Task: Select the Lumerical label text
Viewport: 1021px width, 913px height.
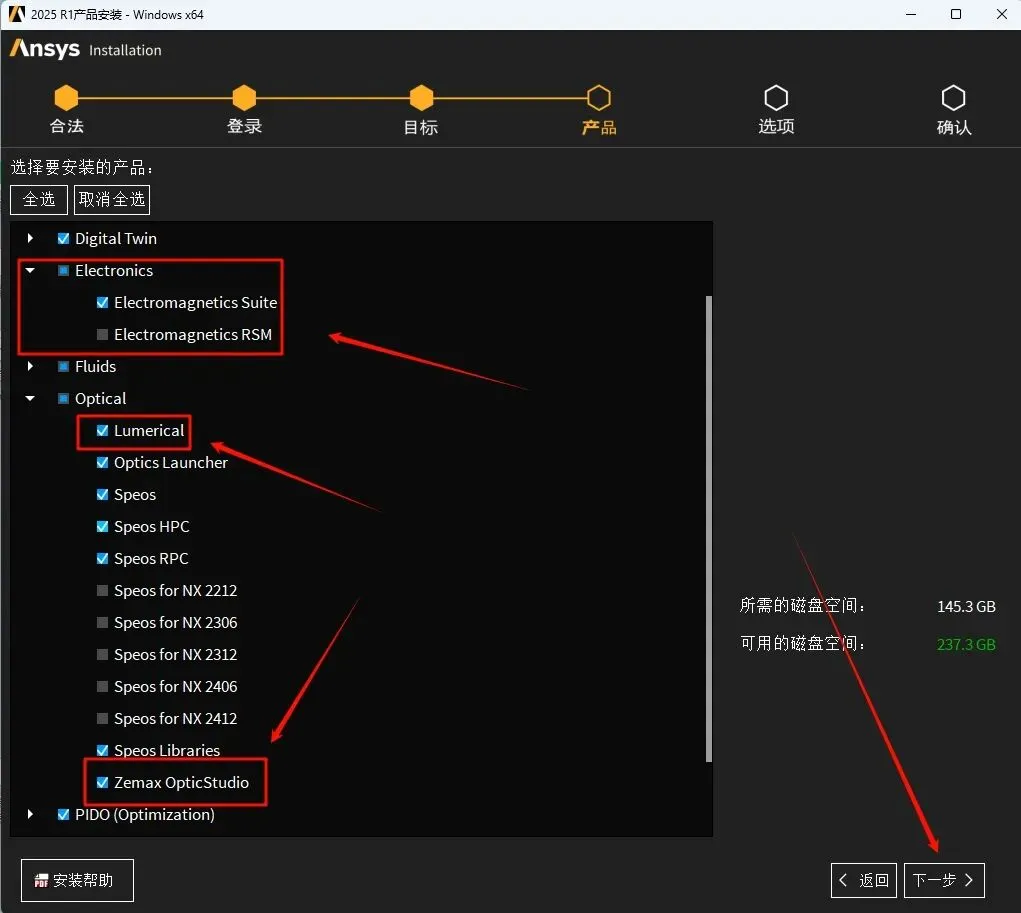Action: [149, 430]
